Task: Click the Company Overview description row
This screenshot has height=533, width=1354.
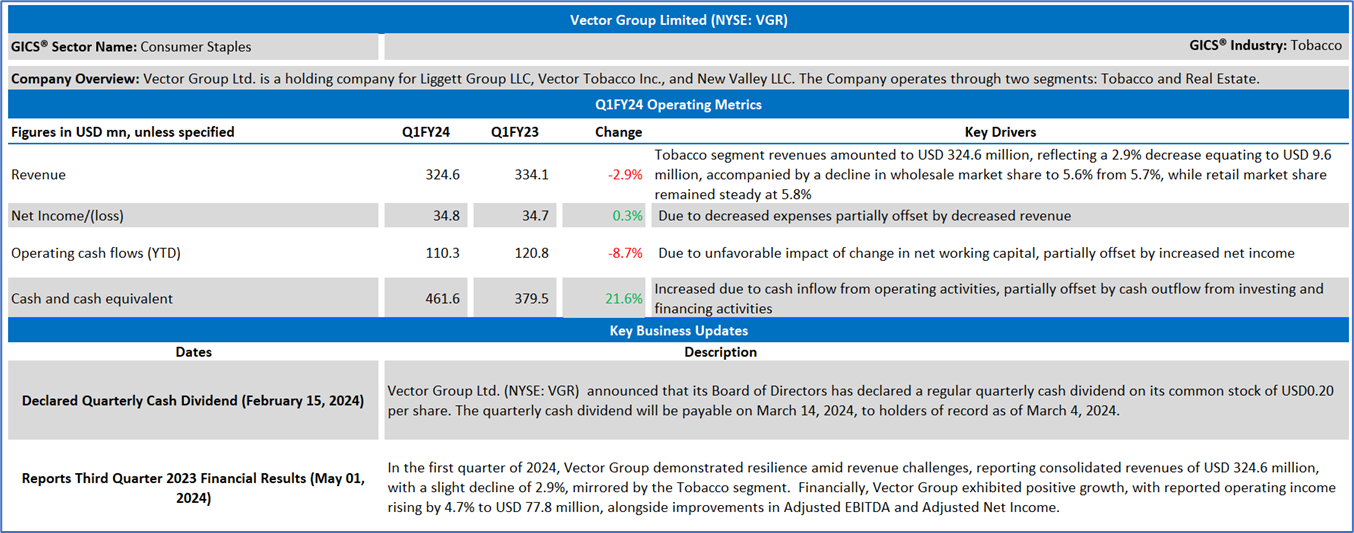Action: 636,78
